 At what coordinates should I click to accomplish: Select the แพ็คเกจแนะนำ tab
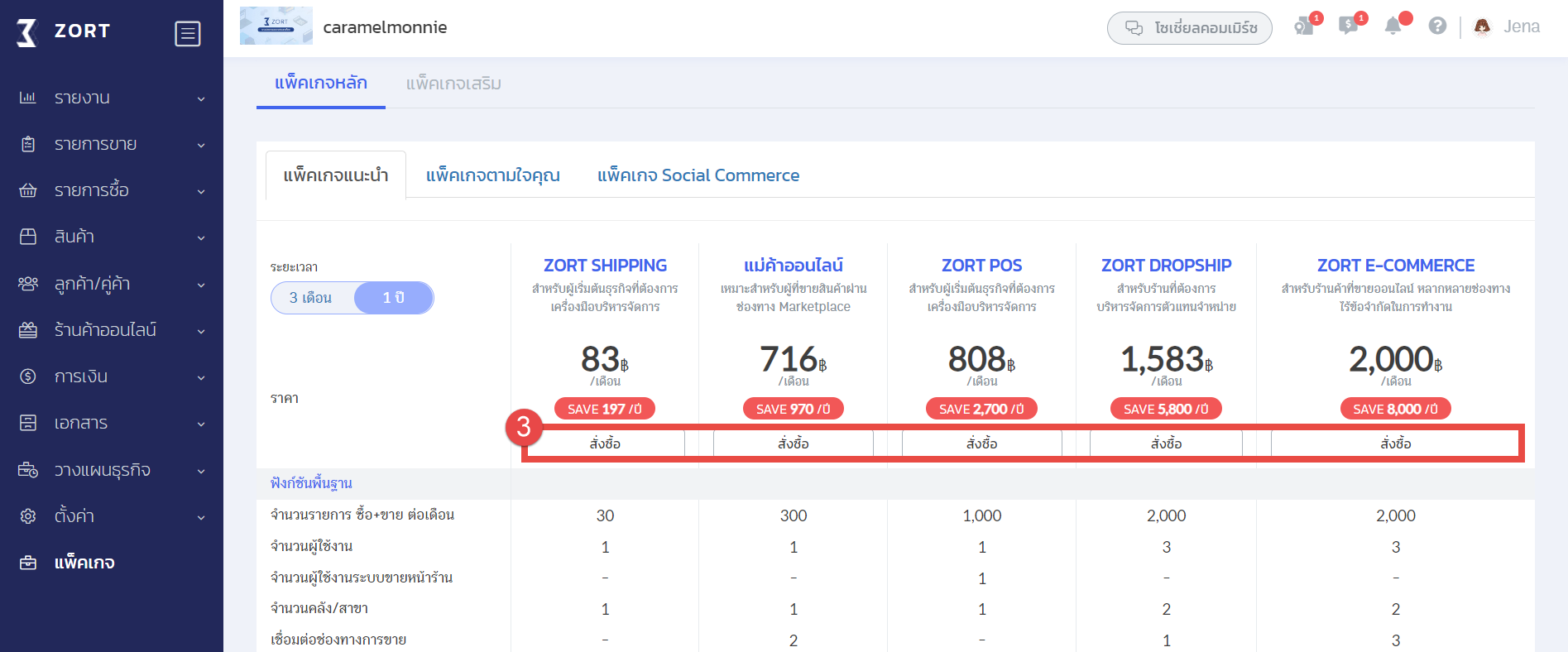coord(336,175)
